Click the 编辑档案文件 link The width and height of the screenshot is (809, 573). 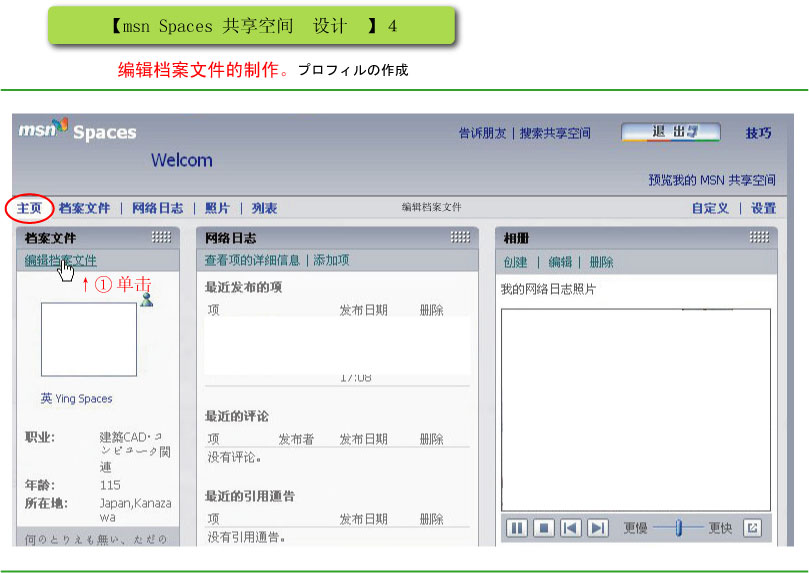[x=60, y=260]
